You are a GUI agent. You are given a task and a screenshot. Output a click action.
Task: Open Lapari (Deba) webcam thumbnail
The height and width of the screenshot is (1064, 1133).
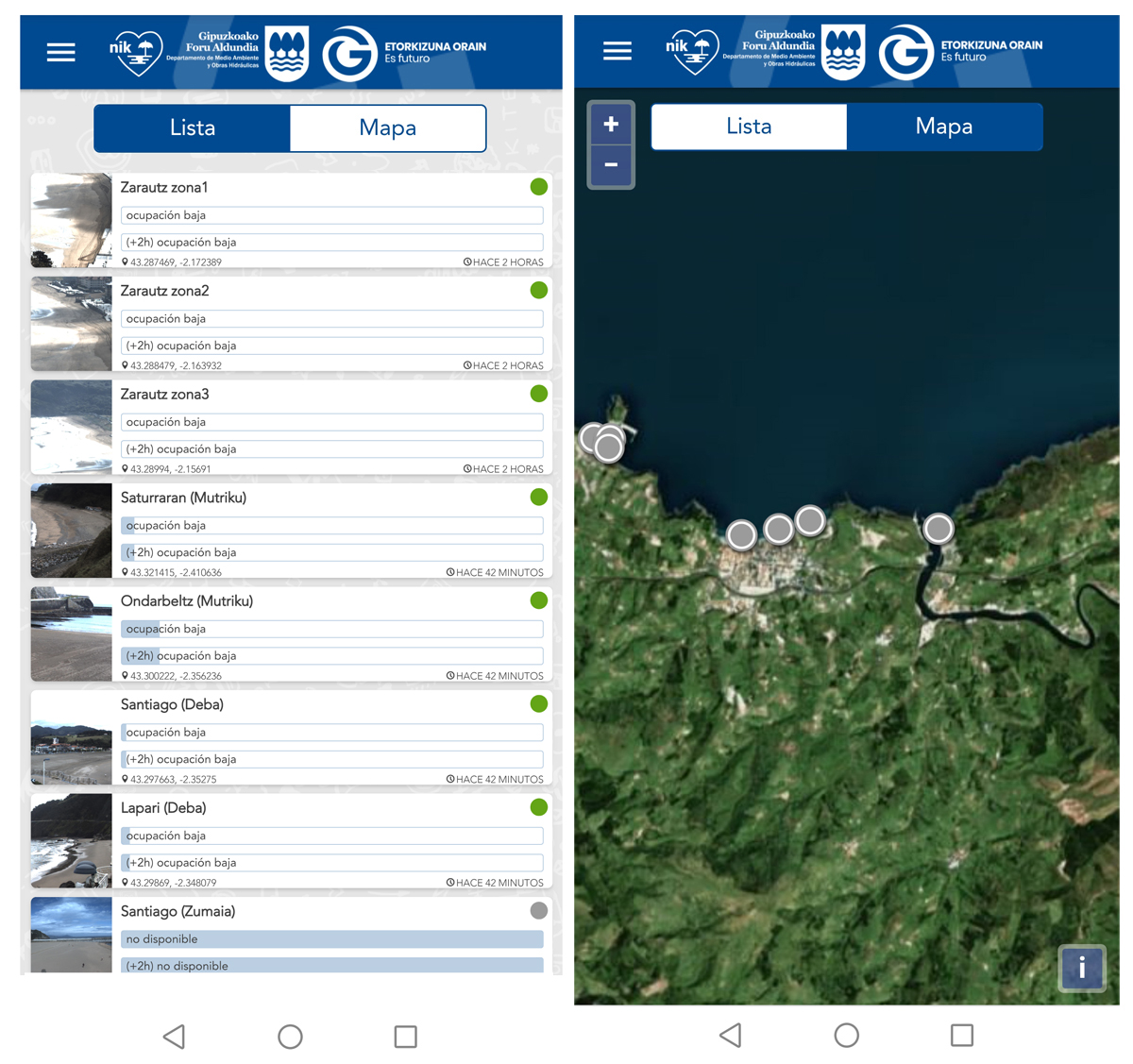[72, 840]
